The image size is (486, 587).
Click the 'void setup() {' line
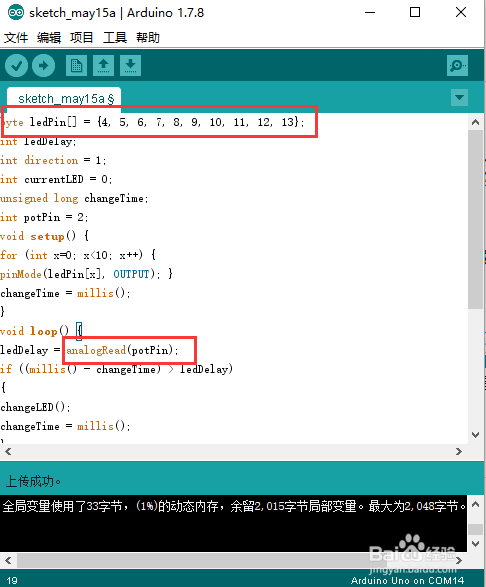point(45,236)
